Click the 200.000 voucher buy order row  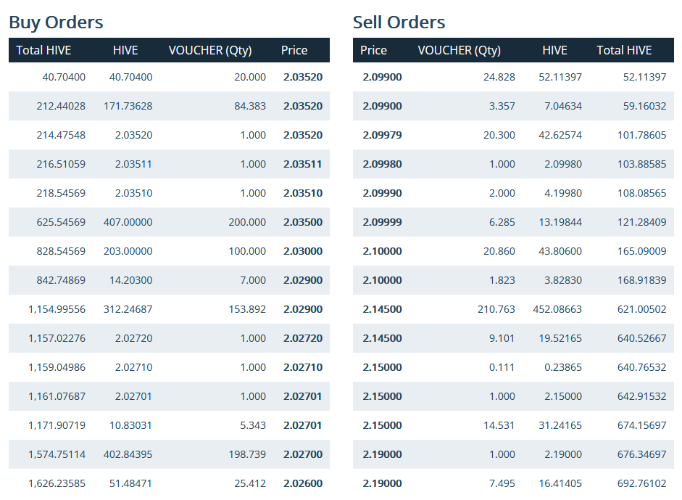tap(169, 222)
